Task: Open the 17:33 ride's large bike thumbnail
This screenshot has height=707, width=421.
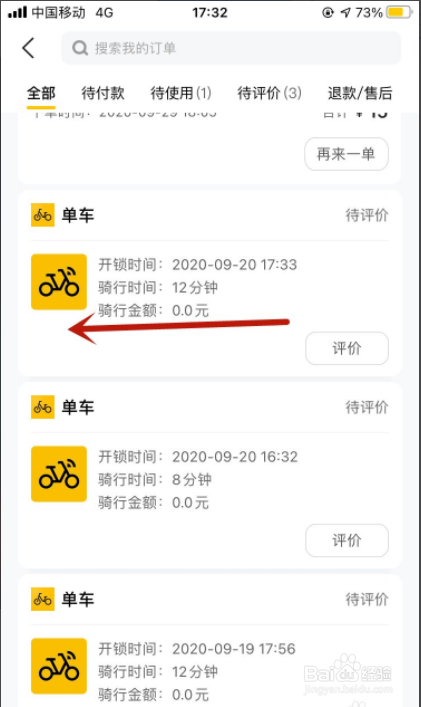Action: 59,282
